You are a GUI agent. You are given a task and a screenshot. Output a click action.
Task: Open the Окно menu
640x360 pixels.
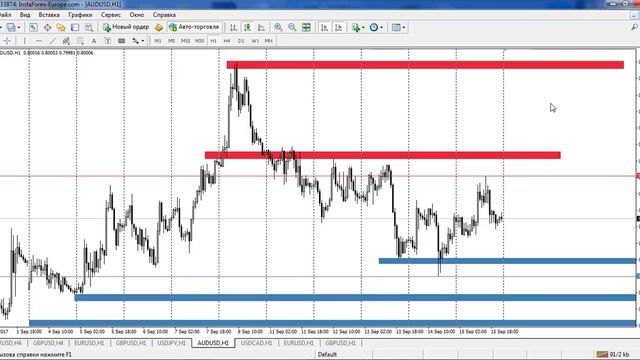(137, 15)
